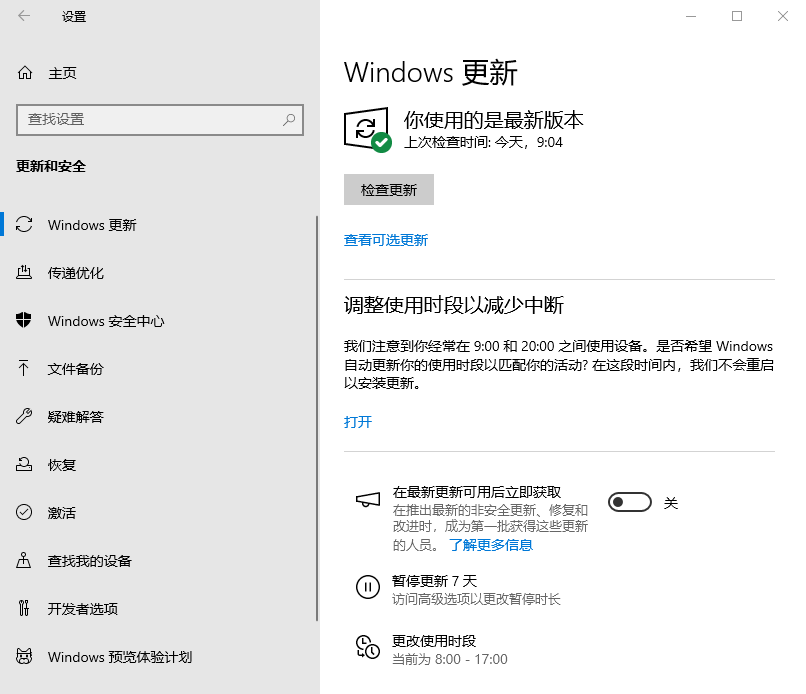This screenshot has height=694, width=806.
Task: Click the 检查更新 button
Action: 389,190
